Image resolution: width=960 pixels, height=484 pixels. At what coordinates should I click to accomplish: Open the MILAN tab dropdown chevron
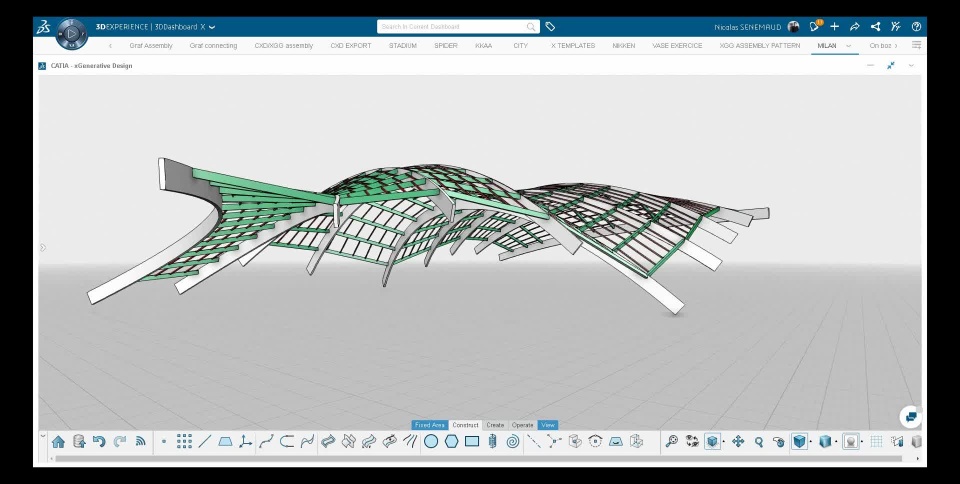tap(849, 46)
